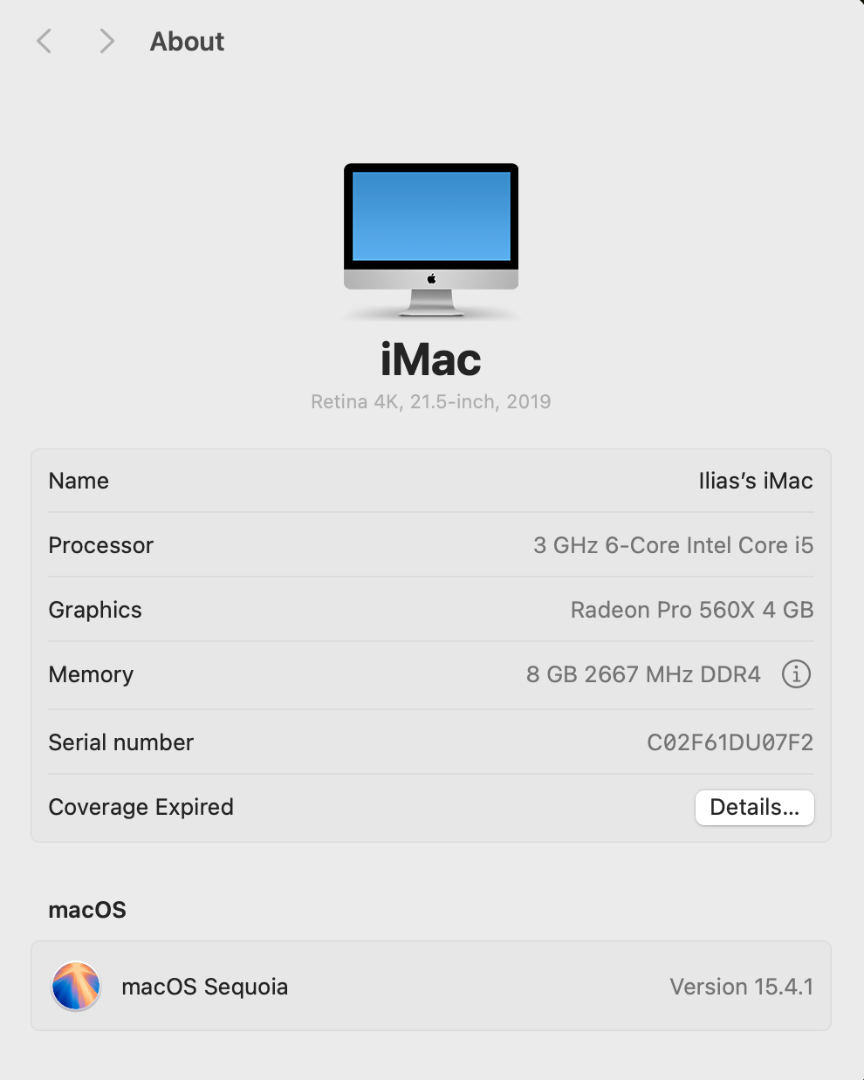Click the large iMac model heading
This screenshot has height=1080, width=864.
point(431,360)
